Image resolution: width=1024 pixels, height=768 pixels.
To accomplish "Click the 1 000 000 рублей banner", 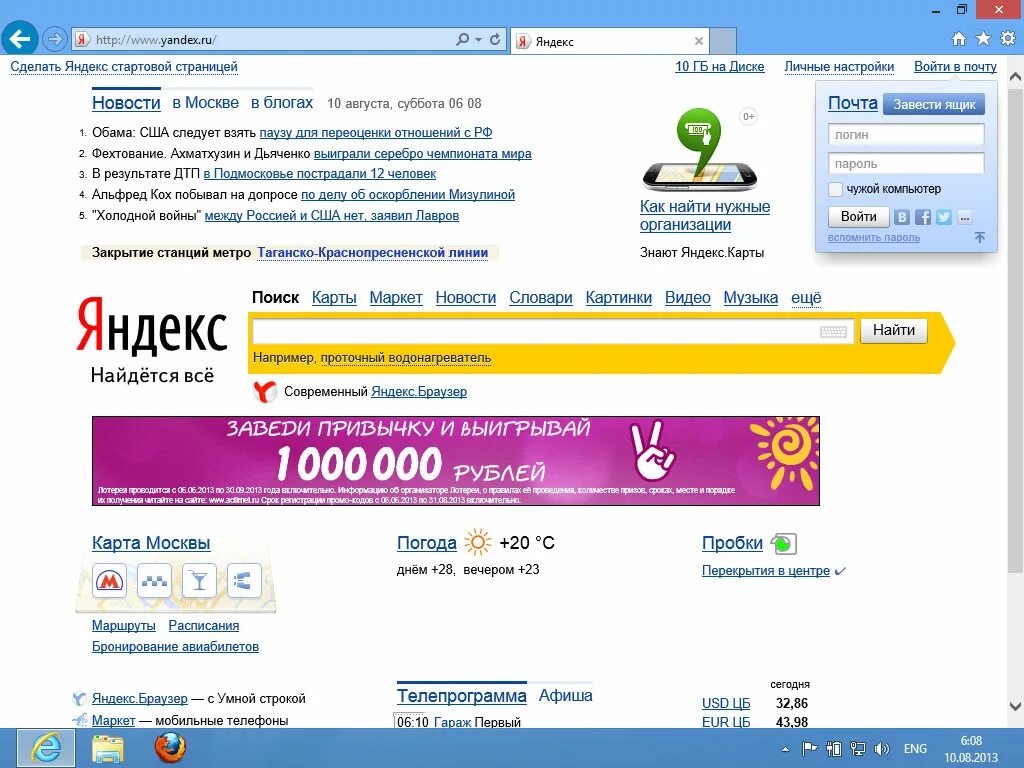I will tap(456, 460).
